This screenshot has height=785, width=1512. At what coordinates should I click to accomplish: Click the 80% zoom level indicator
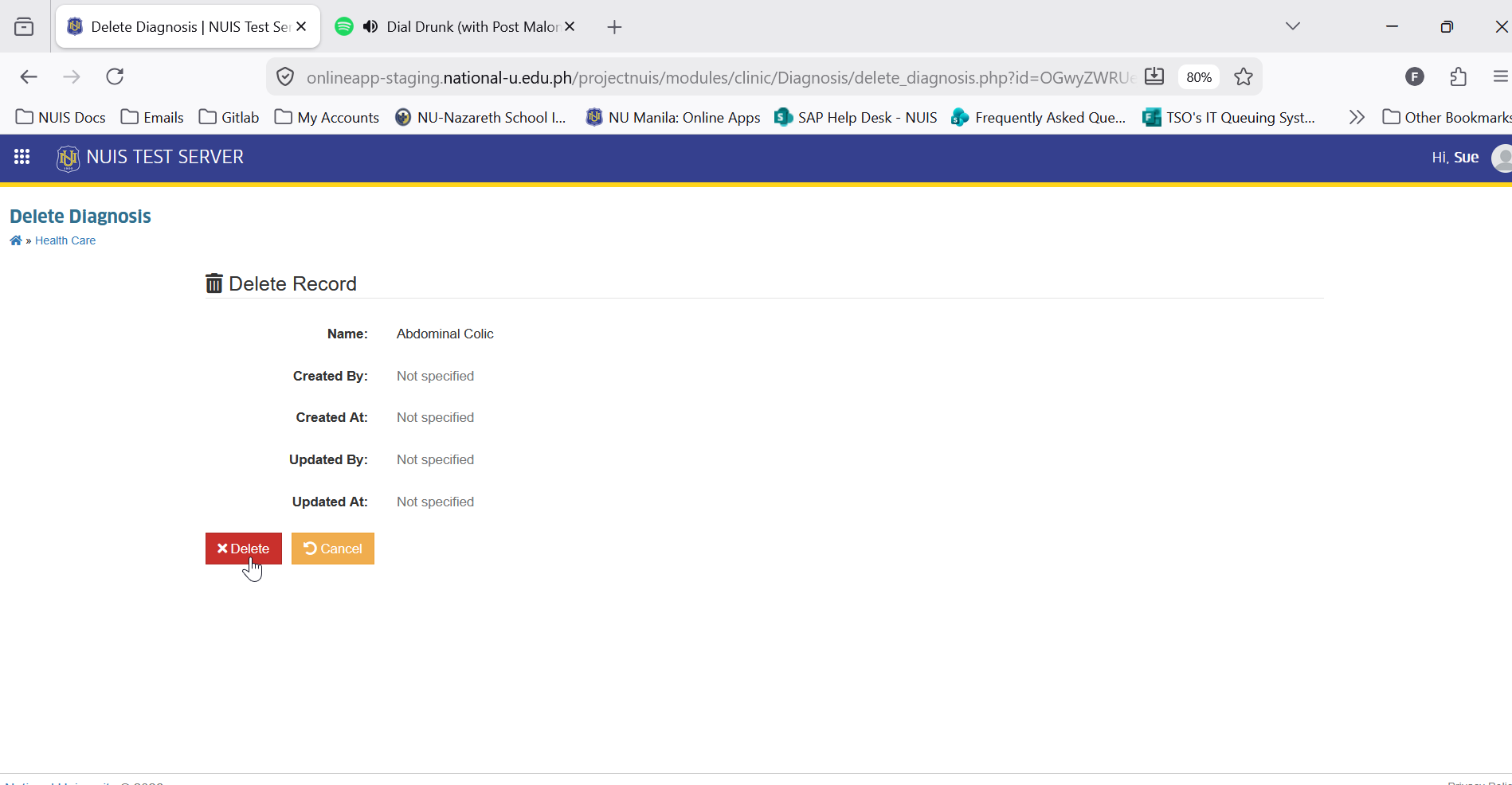point(1199,77)
